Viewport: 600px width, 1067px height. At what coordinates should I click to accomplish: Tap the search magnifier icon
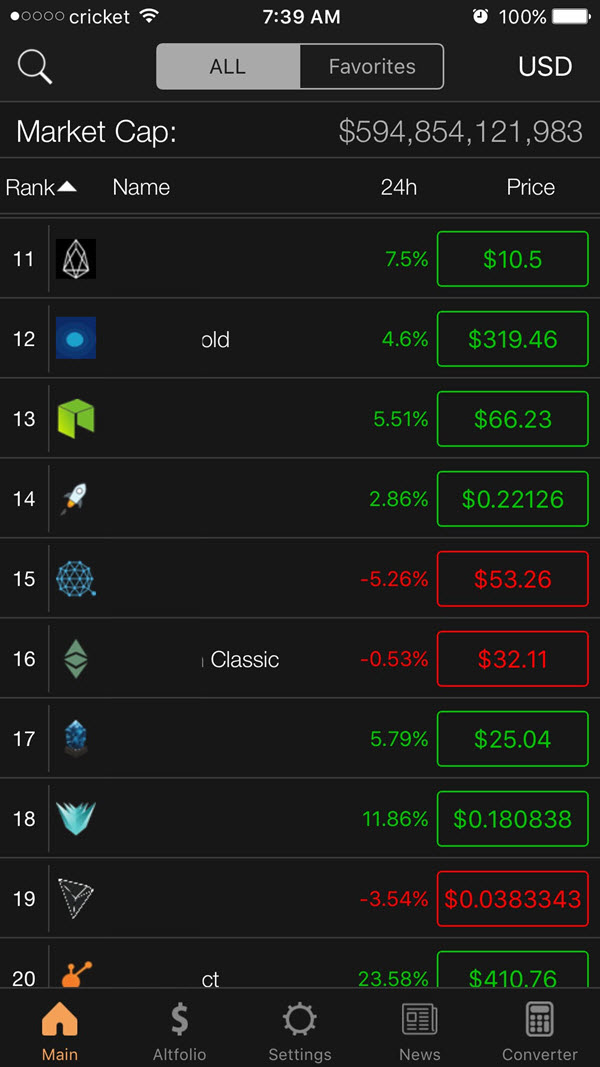35,67
